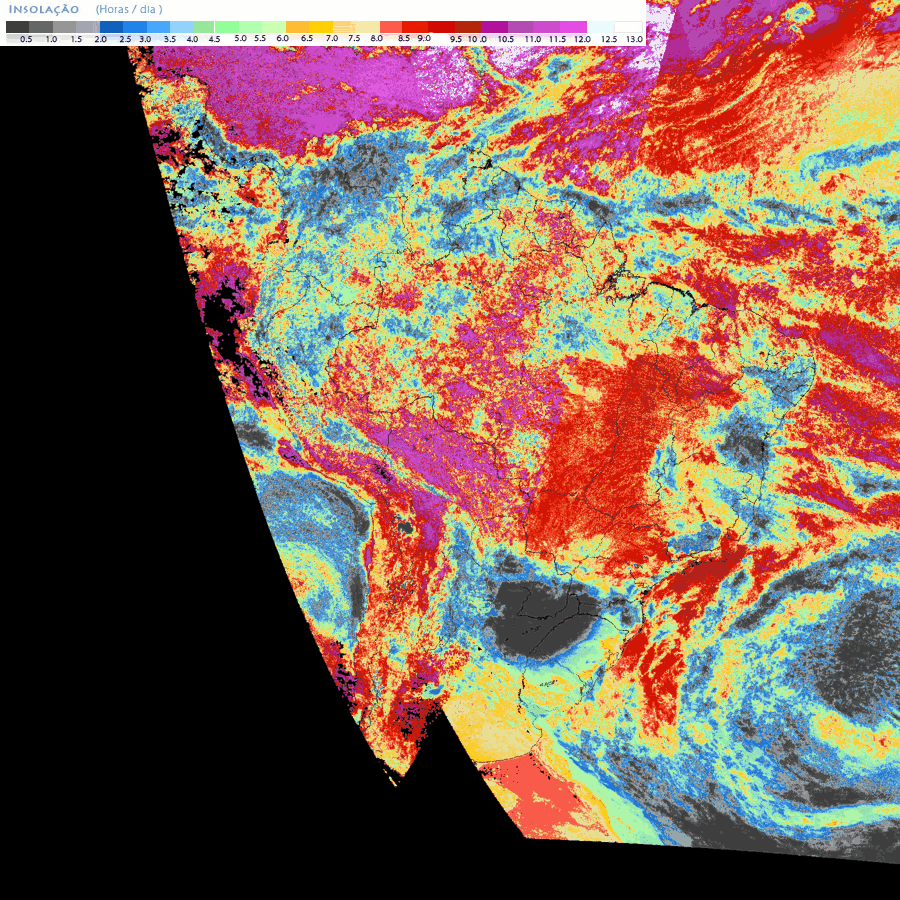Select the darkest gray swatch above 0.5

tap(17, 27)
